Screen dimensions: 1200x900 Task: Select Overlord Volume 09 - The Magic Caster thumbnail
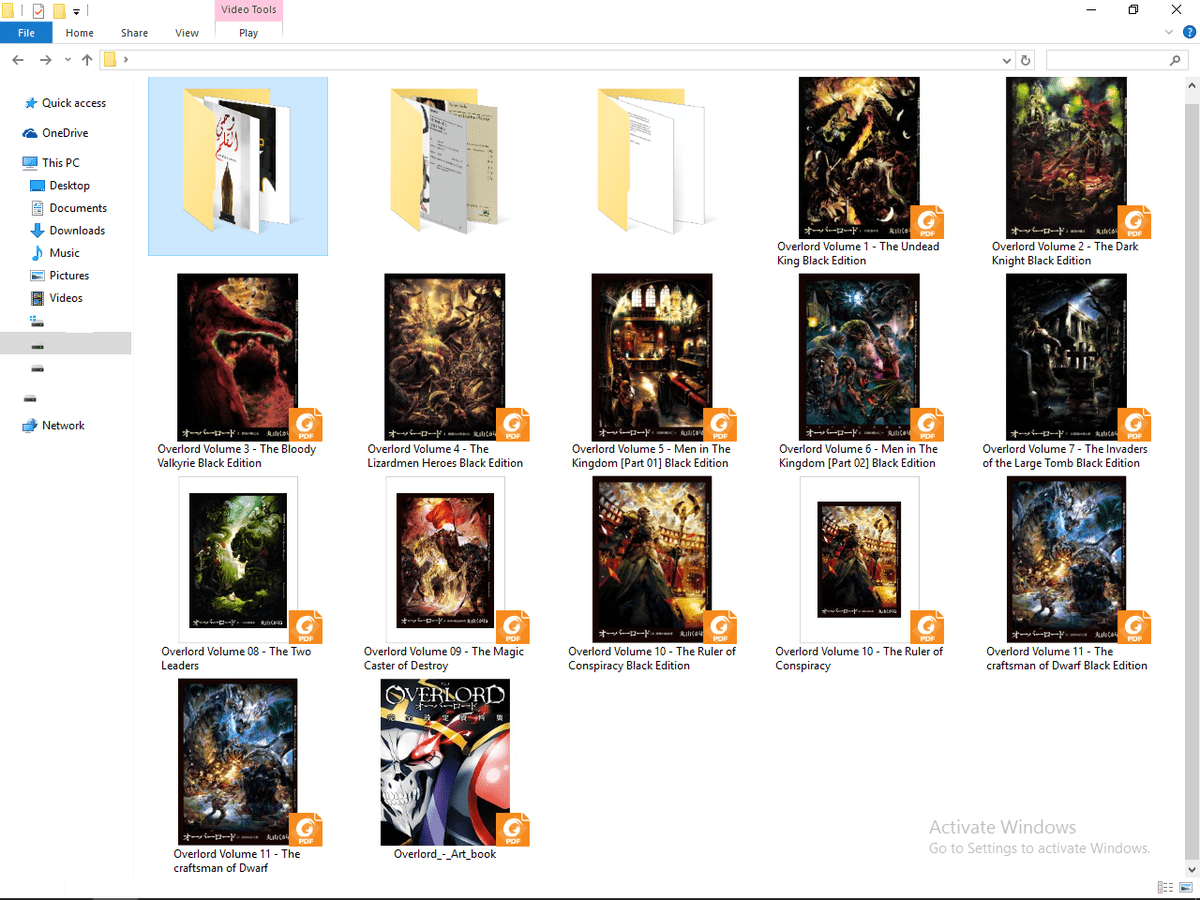click(x=445, y=560)
